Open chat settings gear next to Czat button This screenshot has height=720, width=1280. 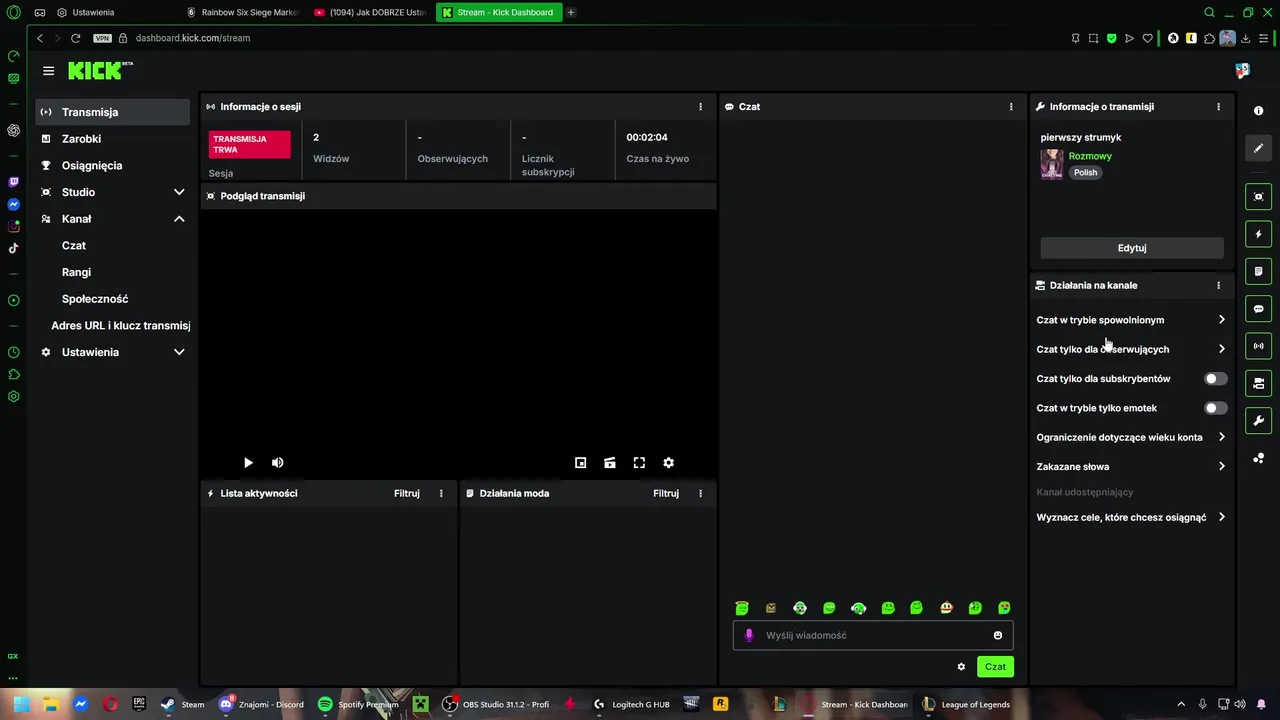click(x=961, y=667)
